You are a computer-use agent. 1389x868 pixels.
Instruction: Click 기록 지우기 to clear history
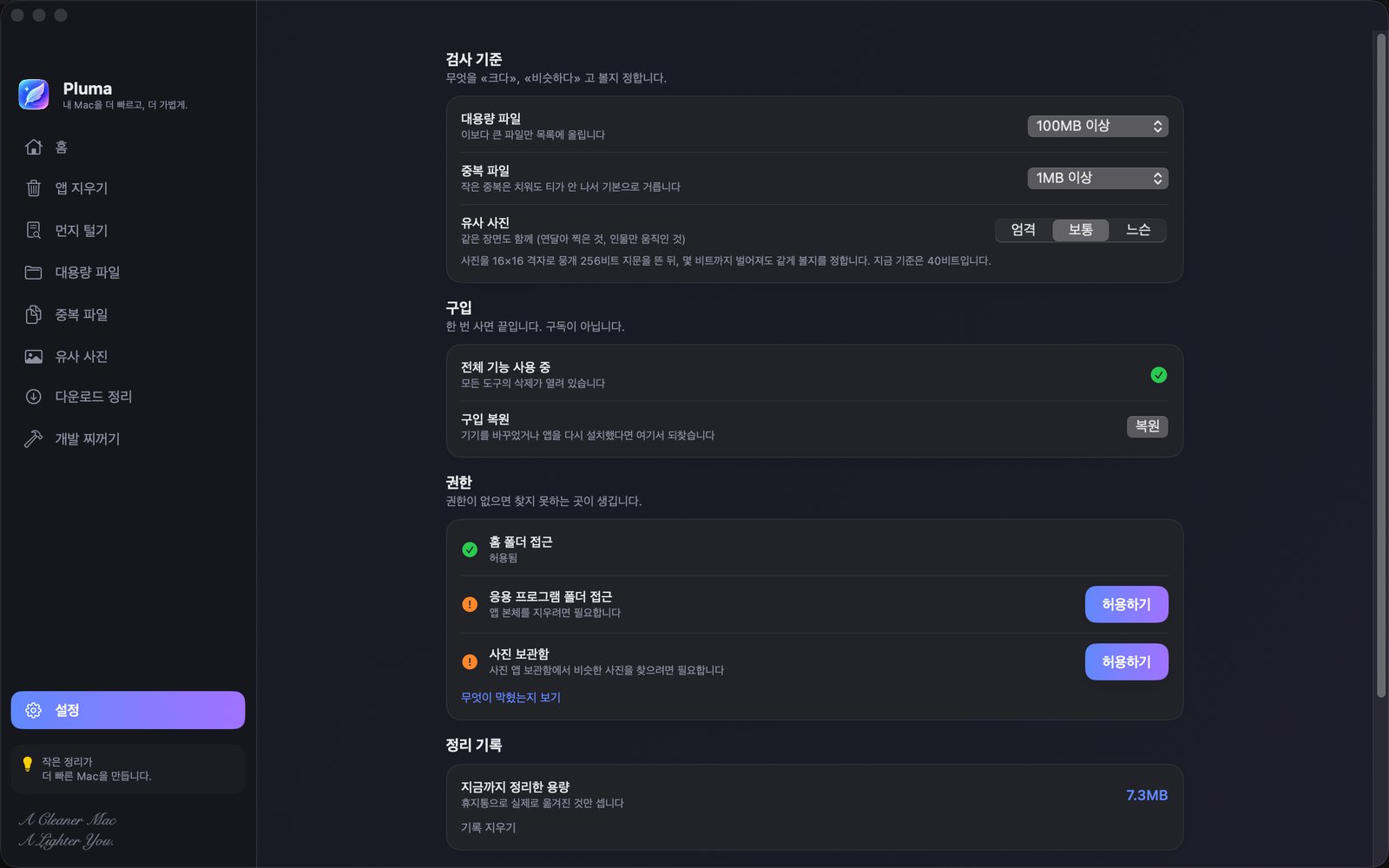488,827
